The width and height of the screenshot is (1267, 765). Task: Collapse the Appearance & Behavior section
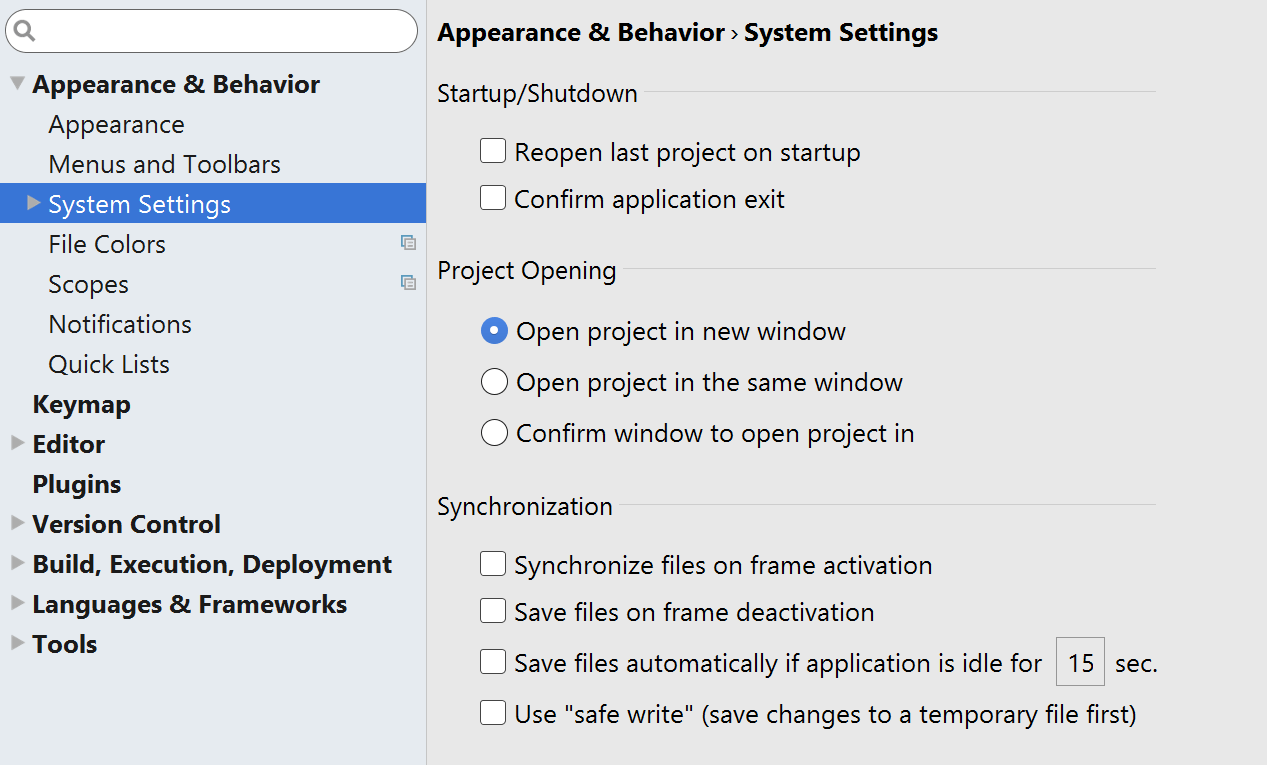tap(17, 84)
